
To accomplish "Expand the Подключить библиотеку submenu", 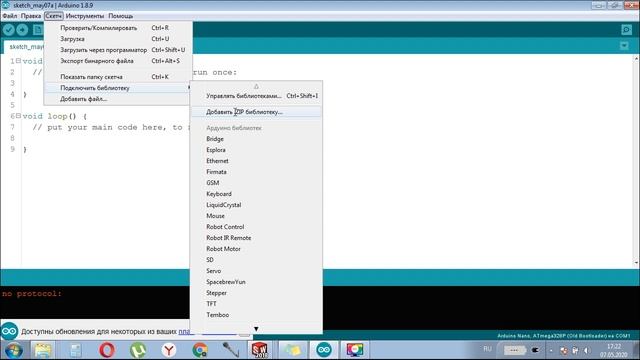I will pyautogui.click(x=118, y=88).
